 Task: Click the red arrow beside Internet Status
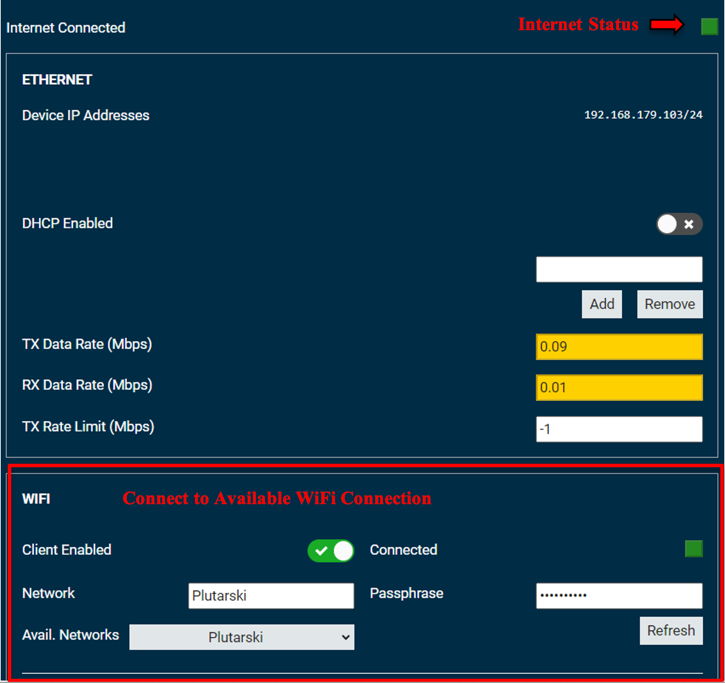(666, 25)
